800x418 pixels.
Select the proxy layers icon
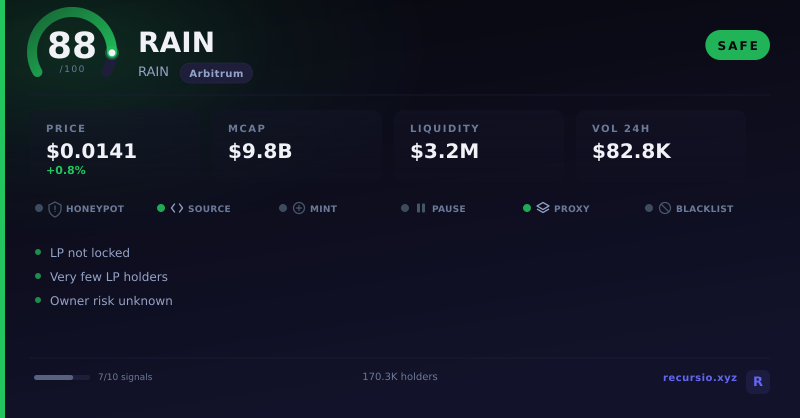tap(543, 208)
